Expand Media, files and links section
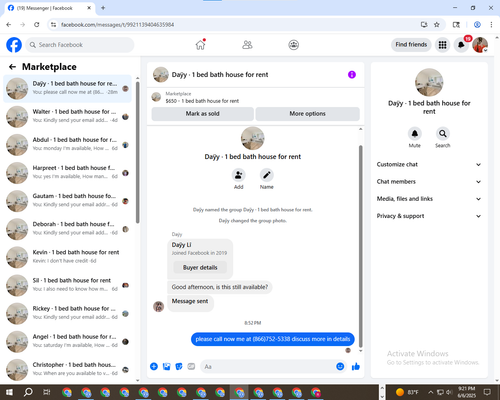Screen dimensions: 500x400 429,199
